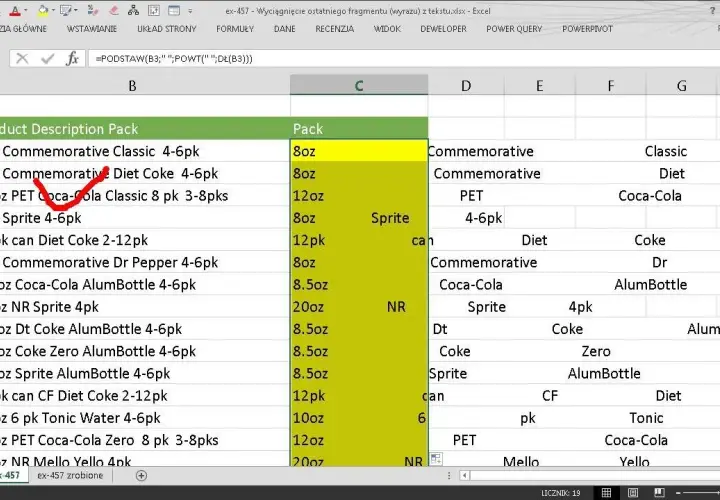Select column F header
The height and width of the screenshot is (500, 720).
610,85
